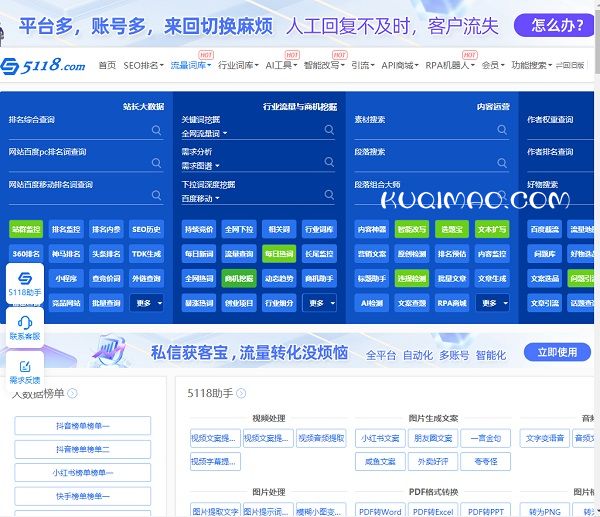Screen dimensions: 600x517
Task: Open the AI检测 tool button
Action: (x=372, y=303)
